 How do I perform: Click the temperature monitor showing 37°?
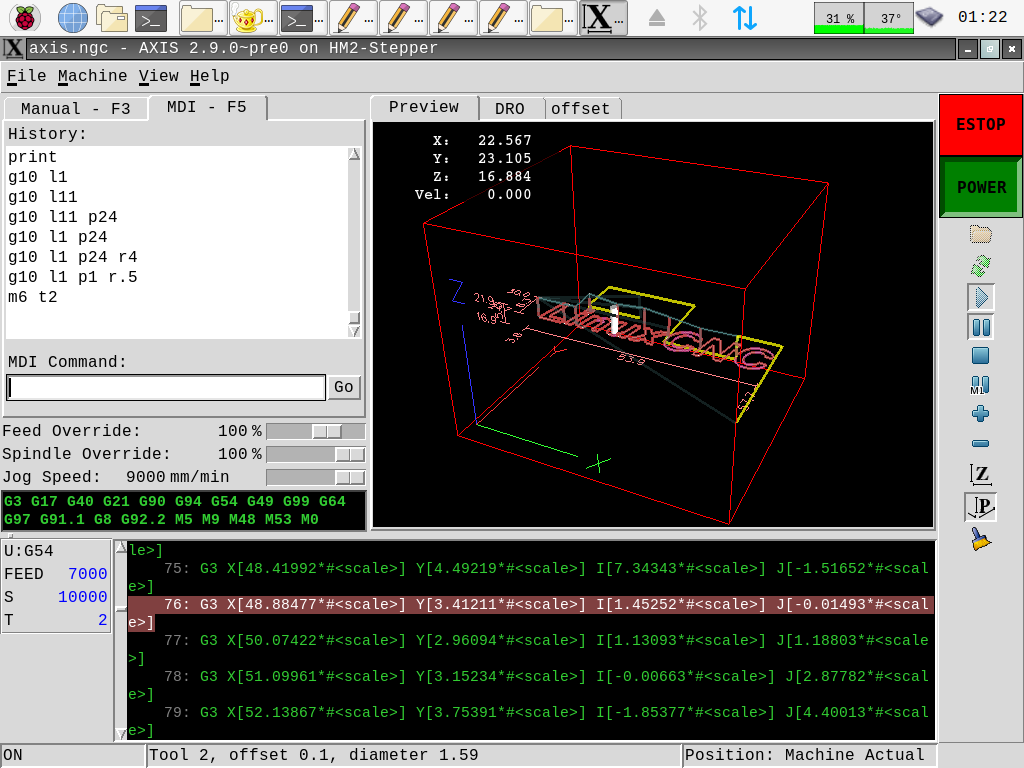click(x=889, y=18)
